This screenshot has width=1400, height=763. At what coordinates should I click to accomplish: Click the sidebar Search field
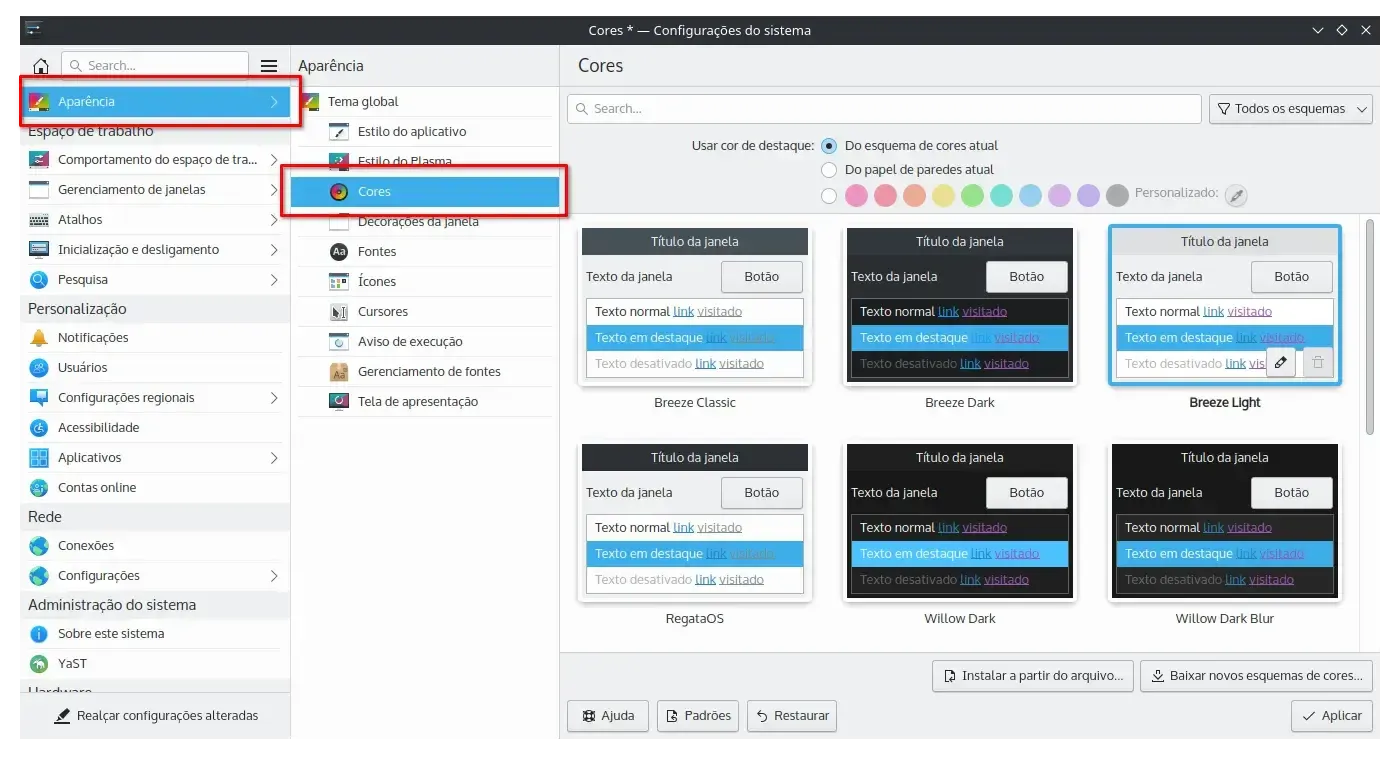(x=155, y=66)
